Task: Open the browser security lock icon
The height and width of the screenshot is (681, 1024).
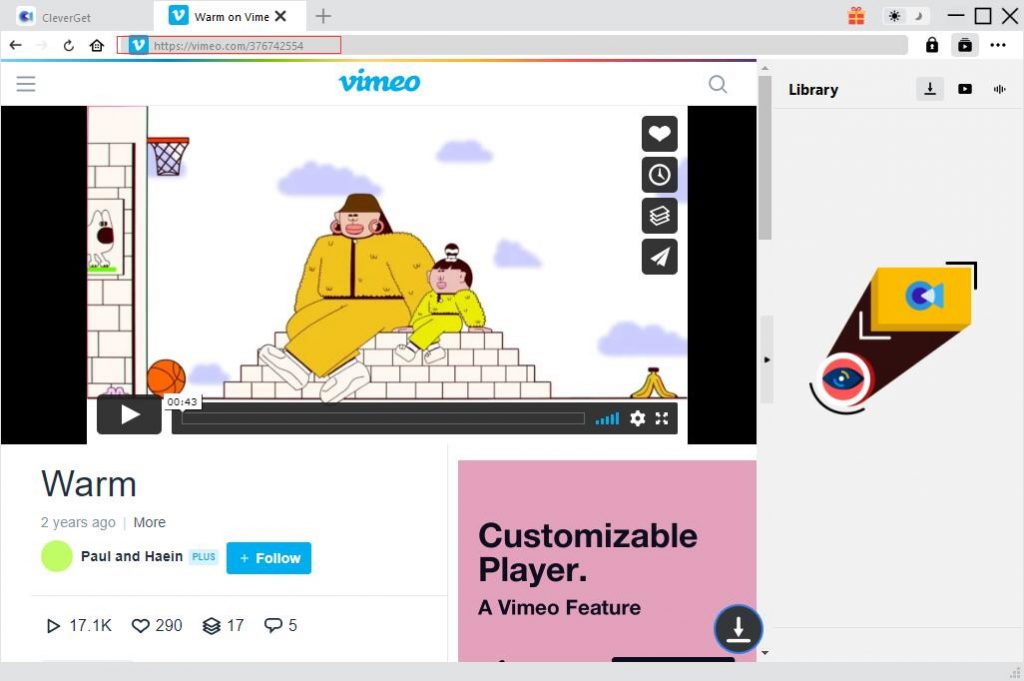Action: [x=932, y=45]
